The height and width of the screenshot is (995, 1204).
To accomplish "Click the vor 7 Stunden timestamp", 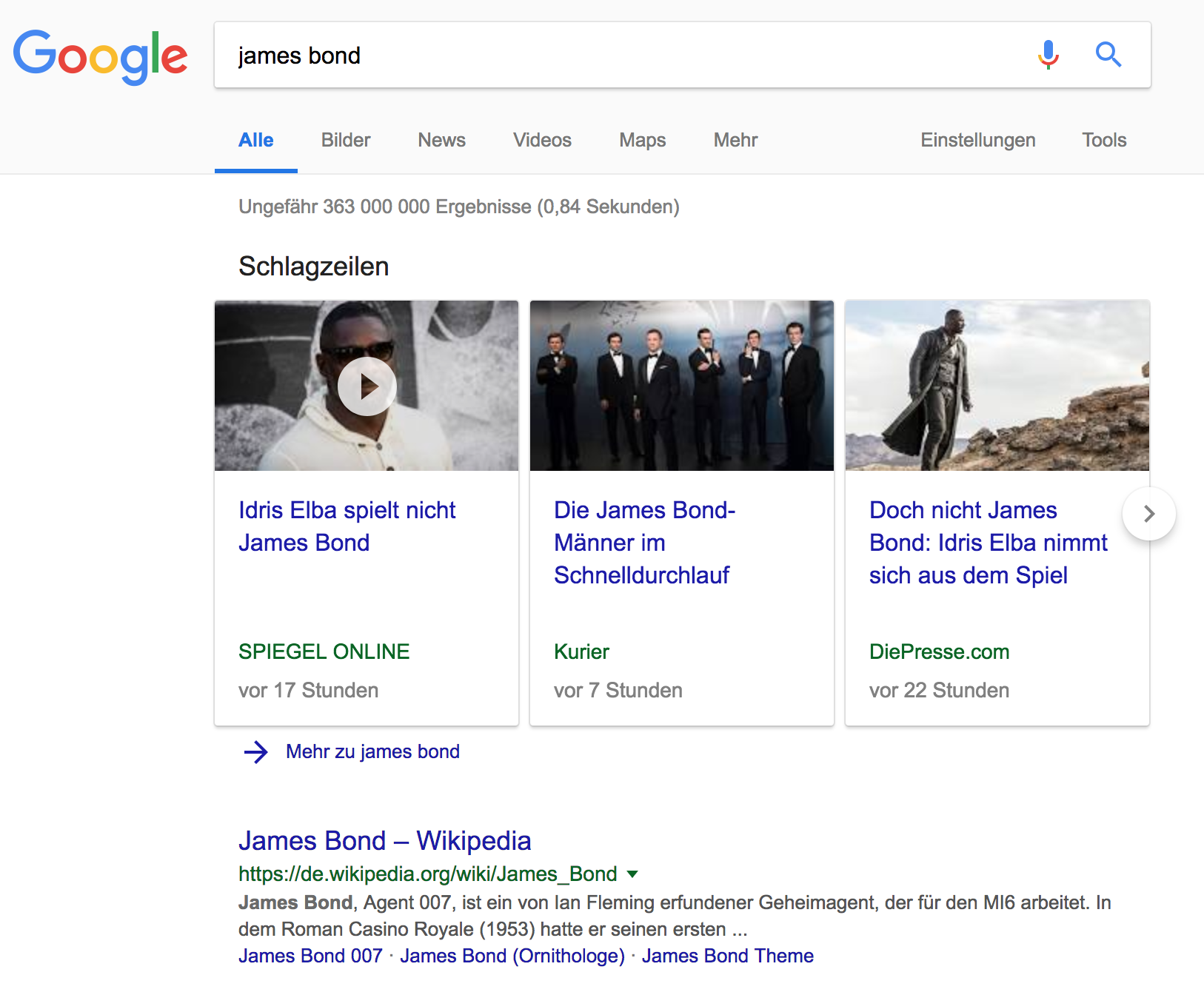I will (618, 690).
